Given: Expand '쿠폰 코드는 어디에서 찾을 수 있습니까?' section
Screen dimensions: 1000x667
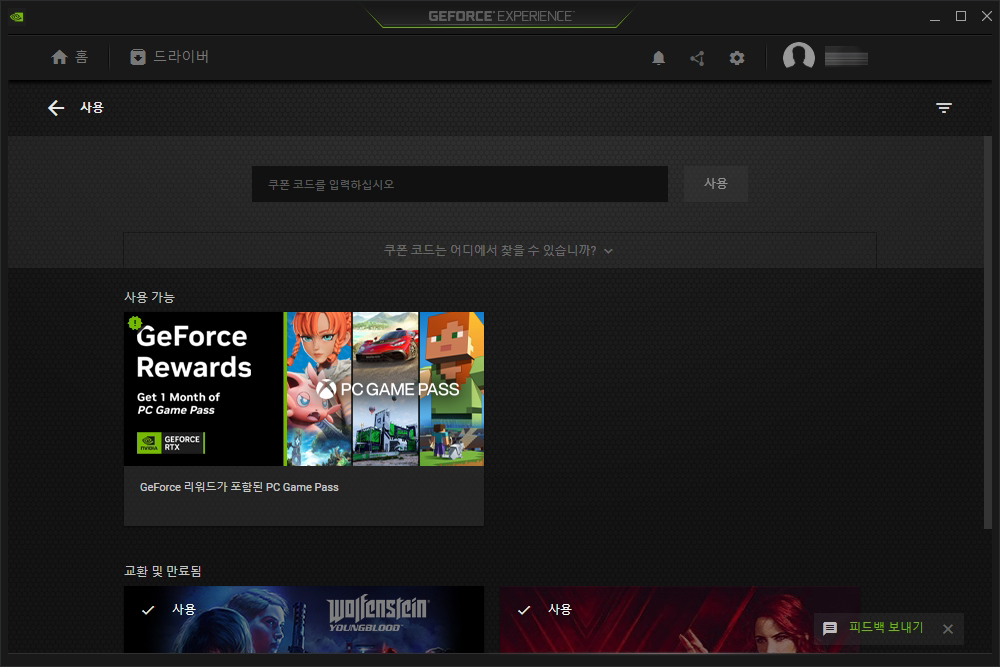Looking at the screenshot, I should tap(499, 251).
